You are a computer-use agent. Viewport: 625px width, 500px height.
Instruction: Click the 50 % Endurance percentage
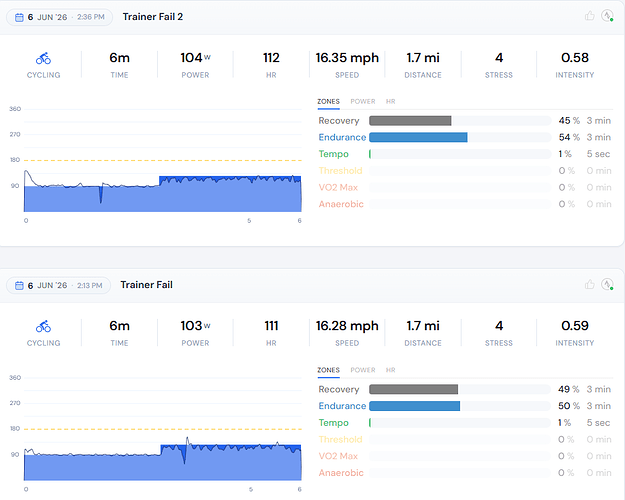point(569,406)
